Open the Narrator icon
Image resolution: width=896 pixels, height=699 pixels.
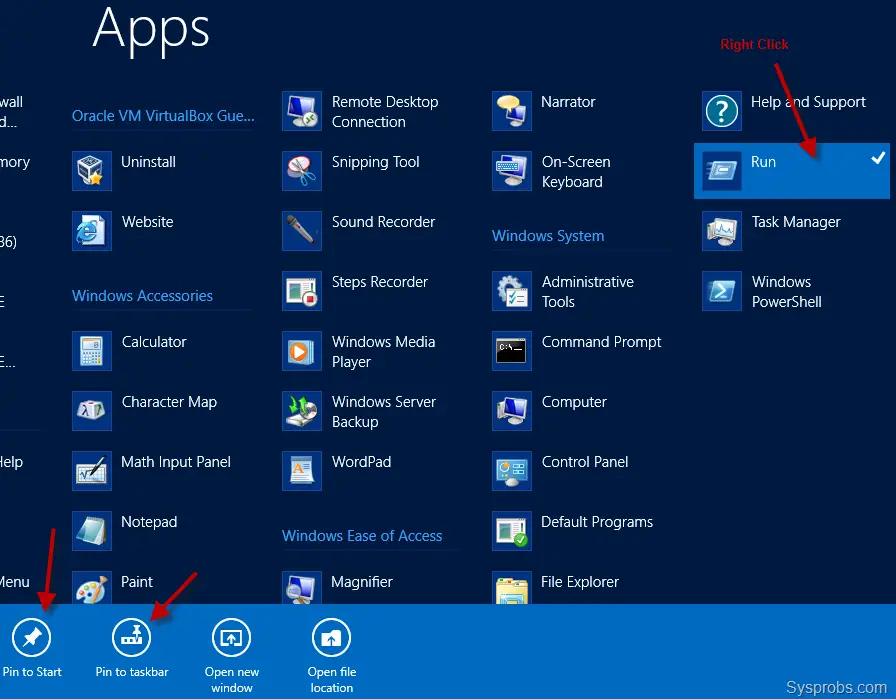pyautogui.click(x=511, y=111)
